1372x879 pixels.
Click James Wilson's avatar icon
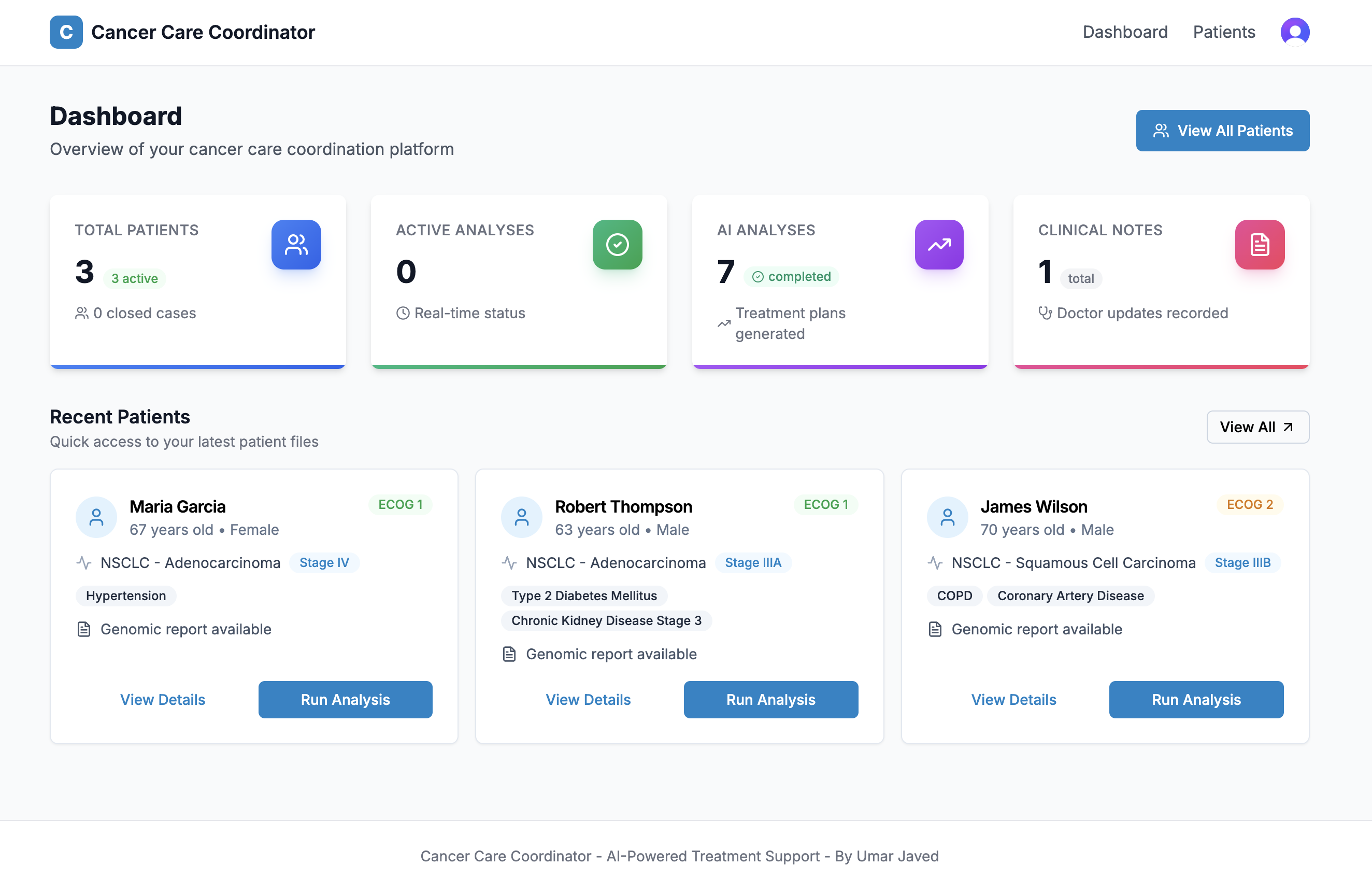[x=947, y=517]
